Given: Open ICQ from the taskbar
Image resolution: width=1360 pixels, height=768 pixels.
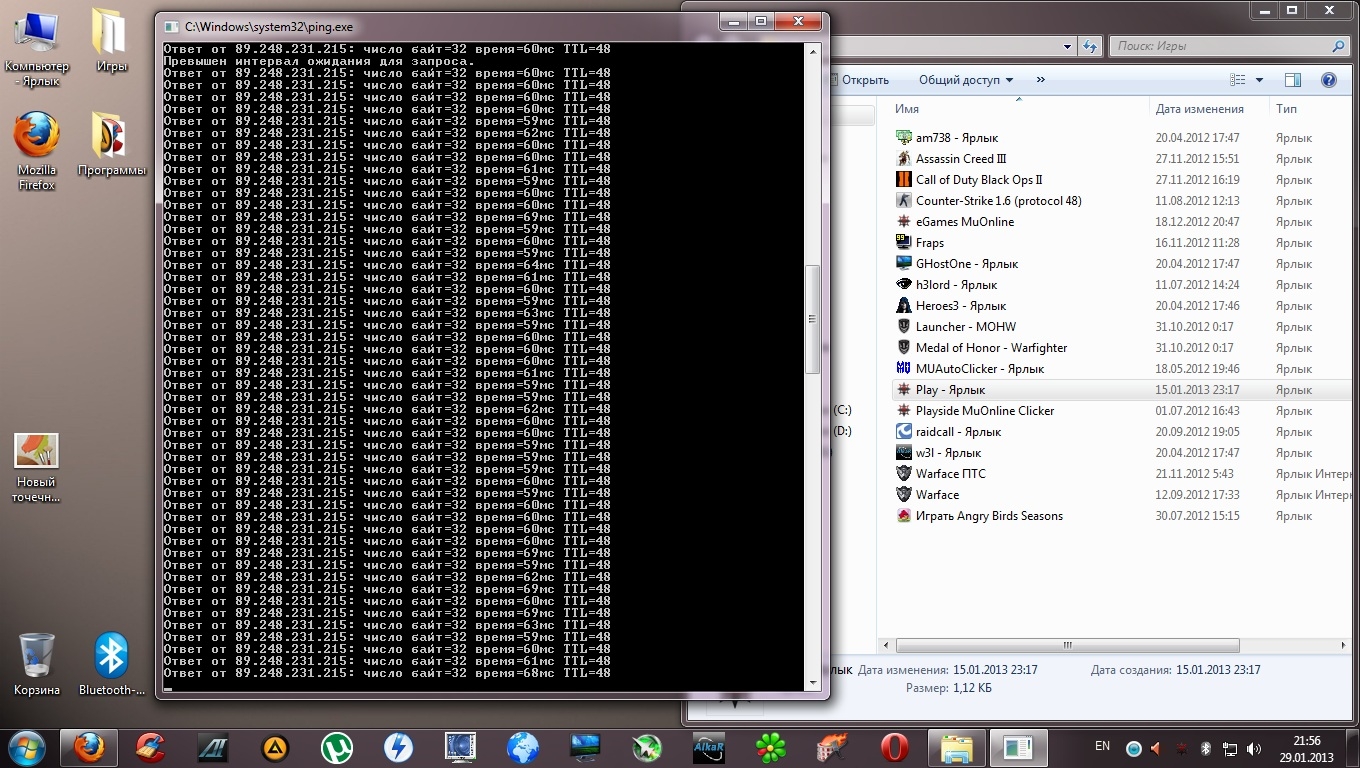Looking at the screenshot, I should point(770,747).
